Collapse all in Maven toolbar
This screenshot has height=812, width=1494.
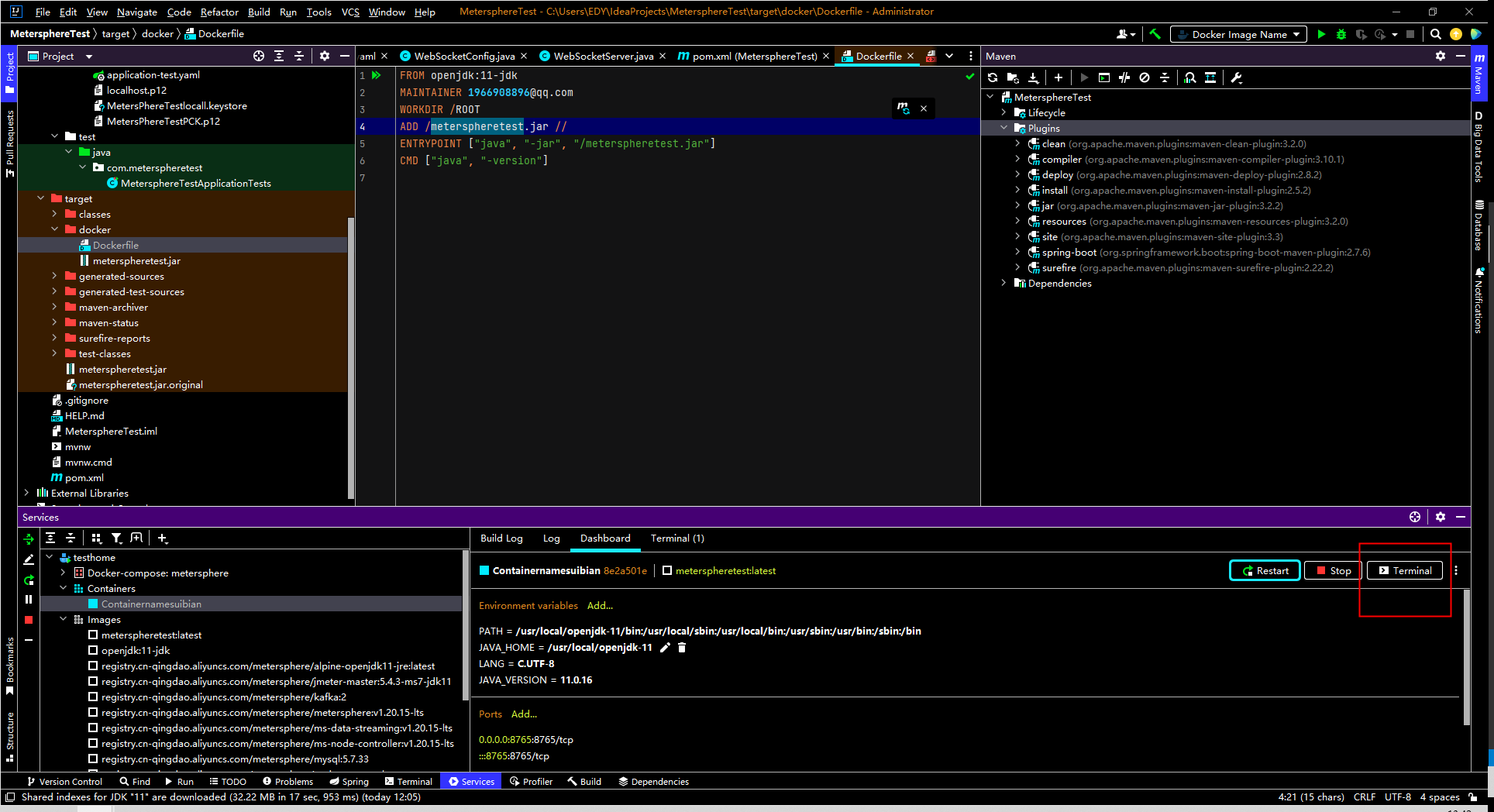click(1165, 77)
